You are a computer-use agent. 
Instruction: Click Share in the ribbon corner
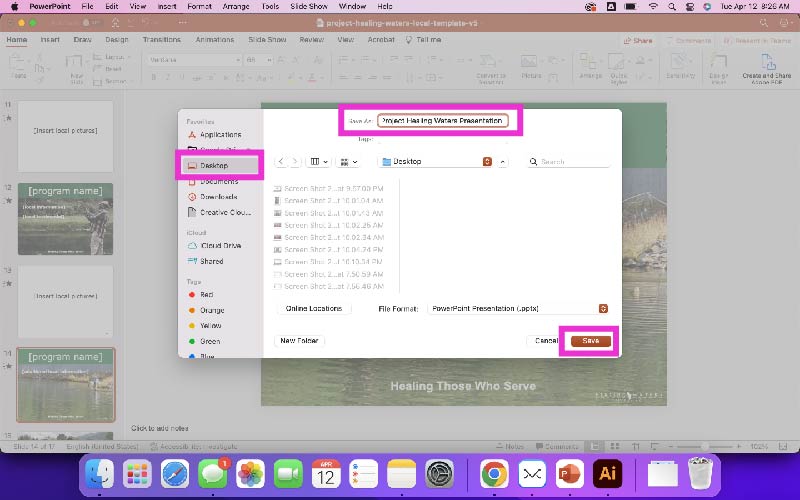(638, 40)
